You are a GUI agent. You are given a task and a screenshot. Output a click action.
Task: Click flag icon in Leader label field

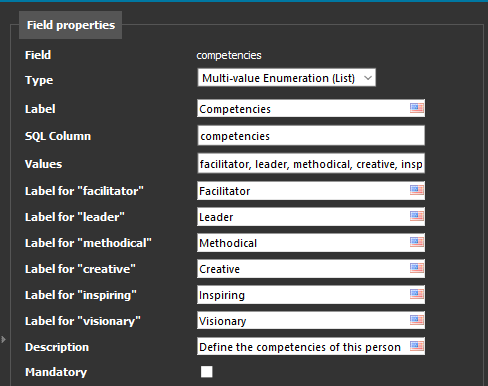pos(417,216)
